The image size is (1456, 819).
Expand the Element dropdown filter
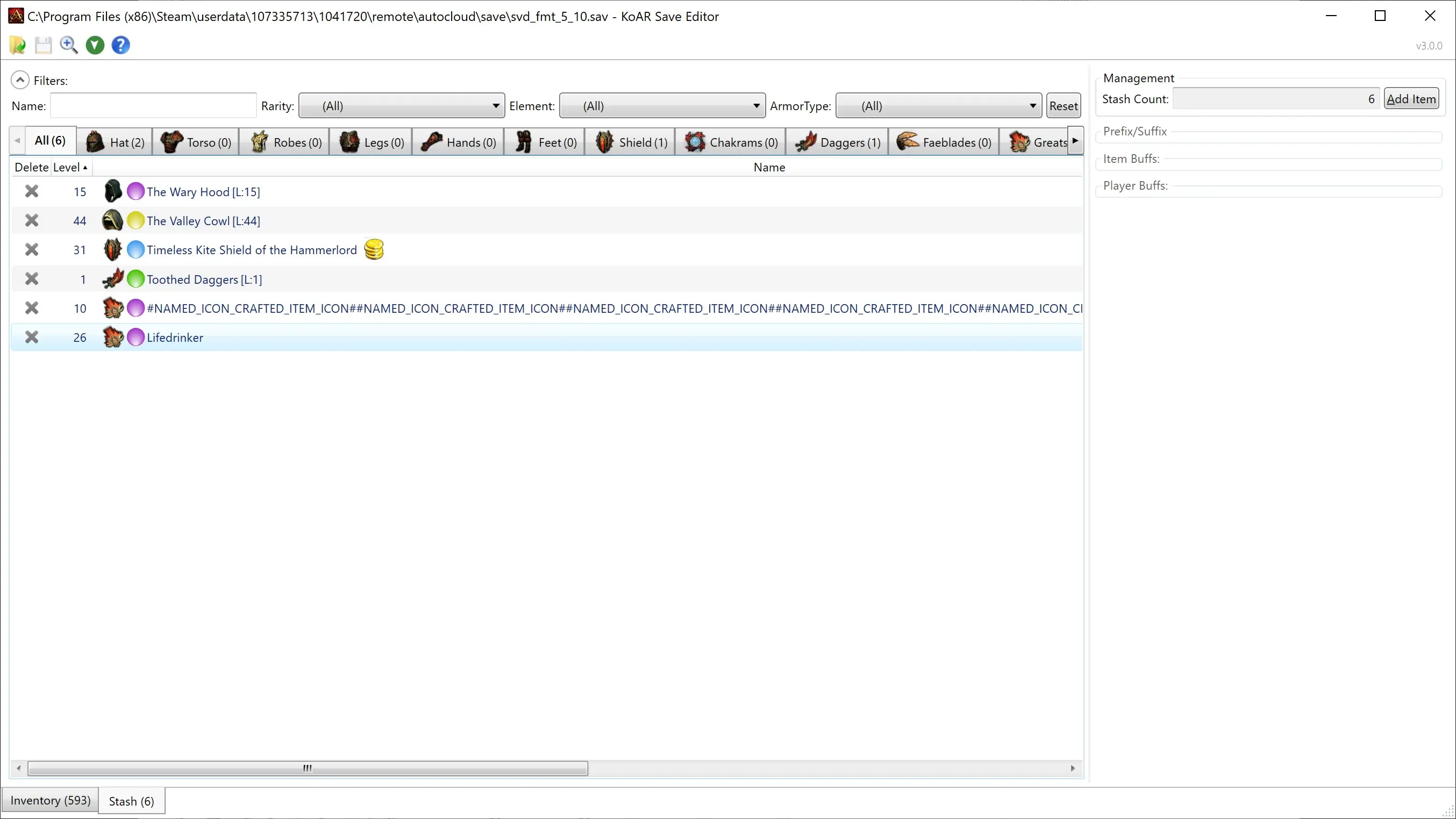758,106
